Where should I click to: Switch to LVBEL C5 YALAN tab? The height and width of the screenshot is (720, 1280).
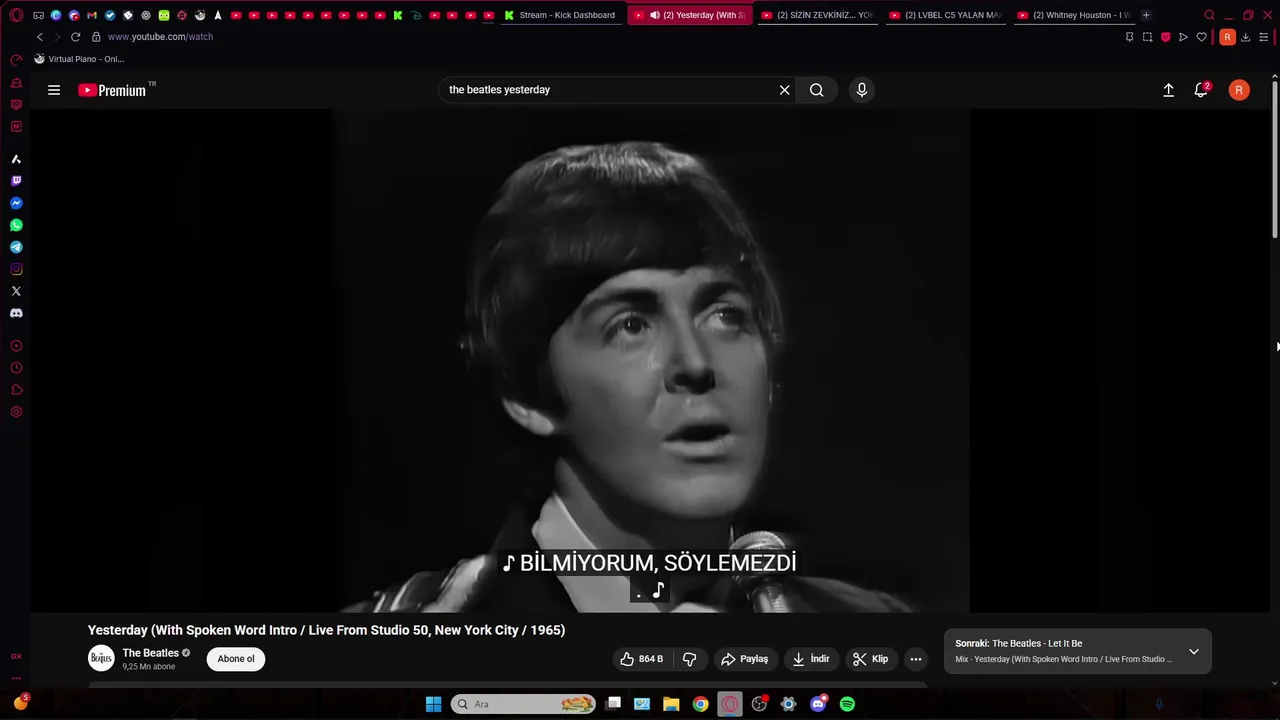[946, 15]
